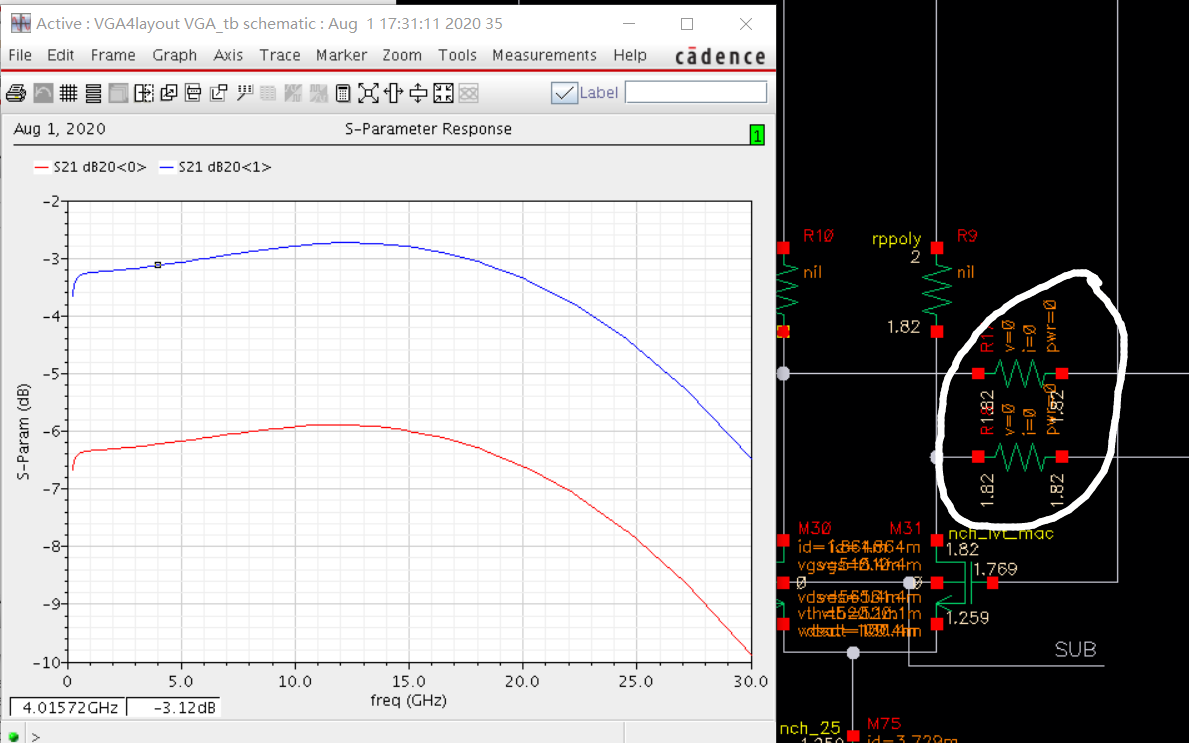Open the Marker menu

pos(341,55)
